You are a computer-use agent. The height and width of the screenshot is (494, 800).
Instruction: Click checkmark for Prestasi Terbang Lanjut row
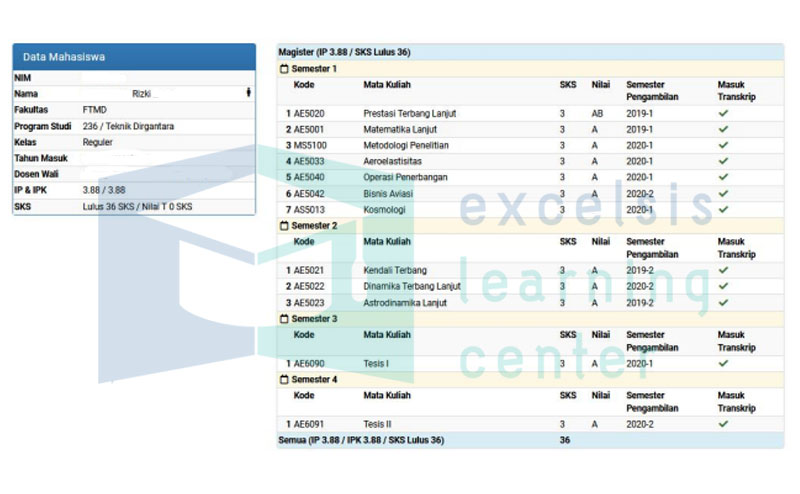point(723,113)
